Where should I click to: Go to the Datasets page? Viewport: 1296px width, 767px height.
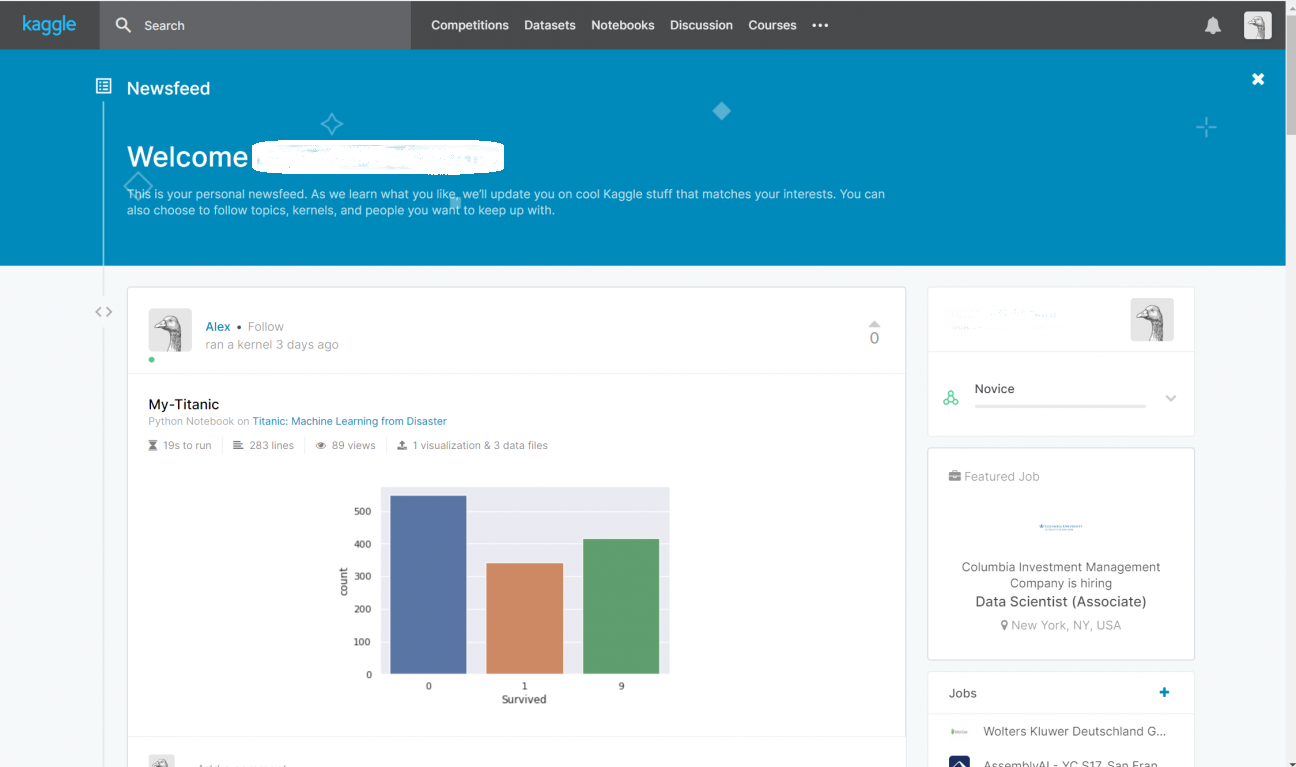coord(550,25)
